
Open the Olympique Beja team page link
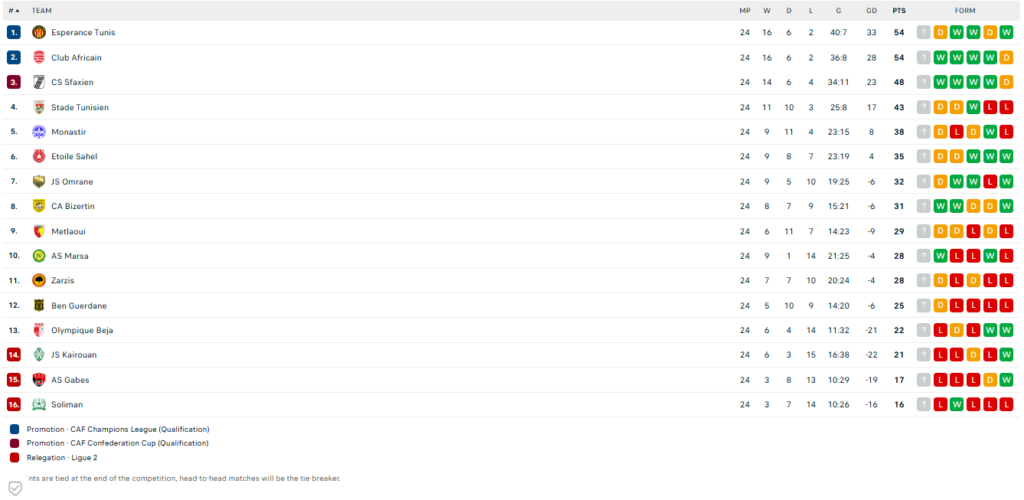(82, 330)
